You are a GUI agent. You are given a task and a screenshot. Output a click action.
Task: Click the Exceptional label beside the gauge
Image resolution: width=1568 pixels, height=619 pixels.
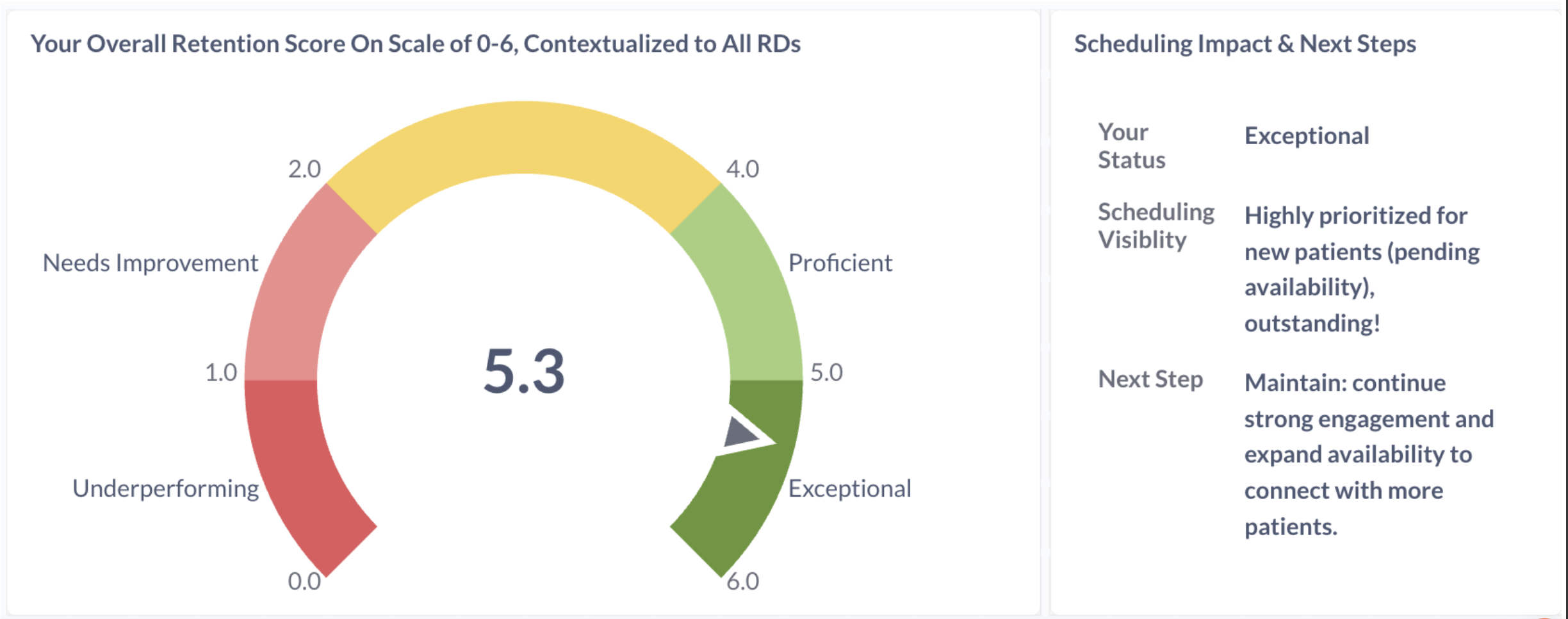click(849, 489)
